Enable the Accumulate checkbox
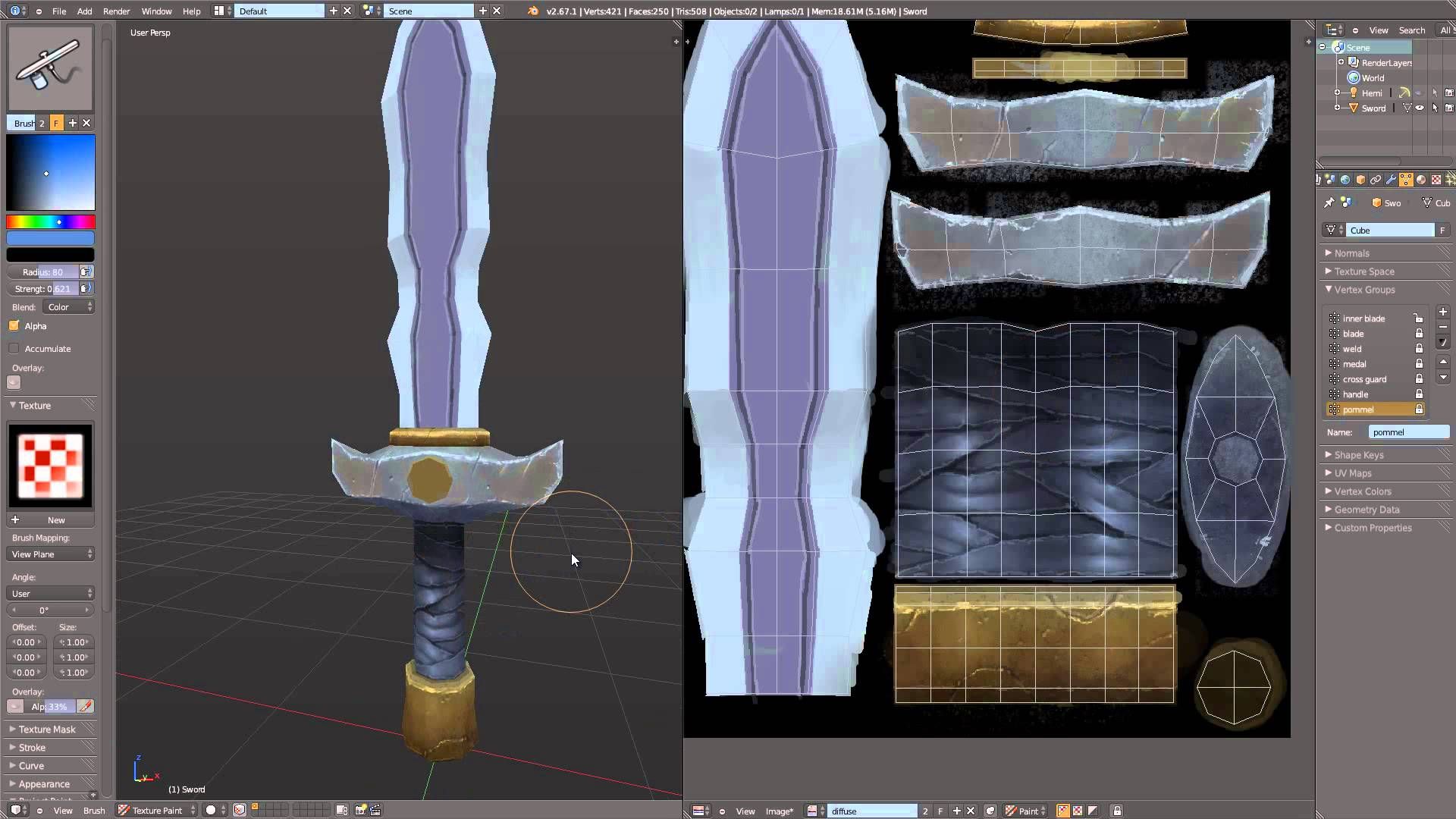1456x819 pixels. click(14, 348)
